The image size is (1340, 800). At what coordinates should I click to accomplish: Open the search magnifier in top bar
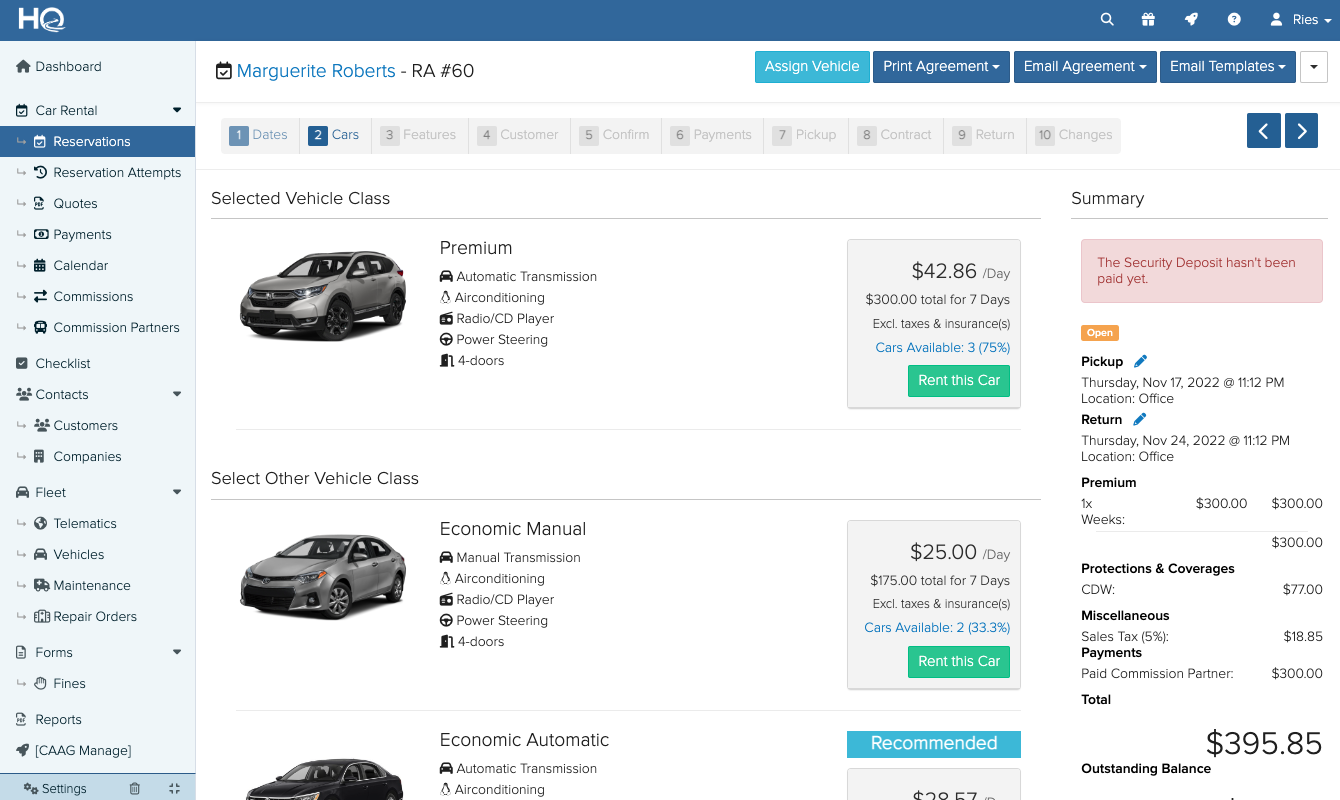click(1106, 19)
